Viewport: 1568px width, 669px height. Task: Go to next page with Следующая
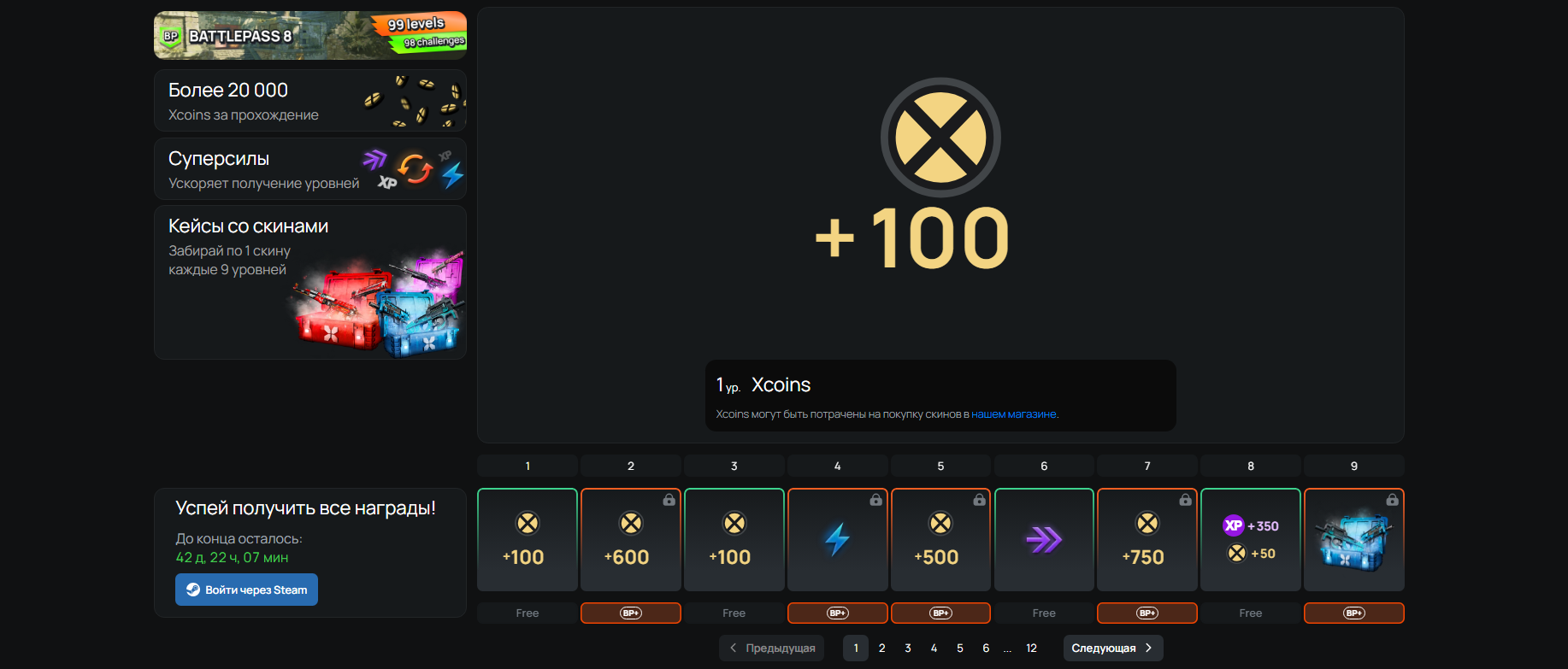point(1113,648)
